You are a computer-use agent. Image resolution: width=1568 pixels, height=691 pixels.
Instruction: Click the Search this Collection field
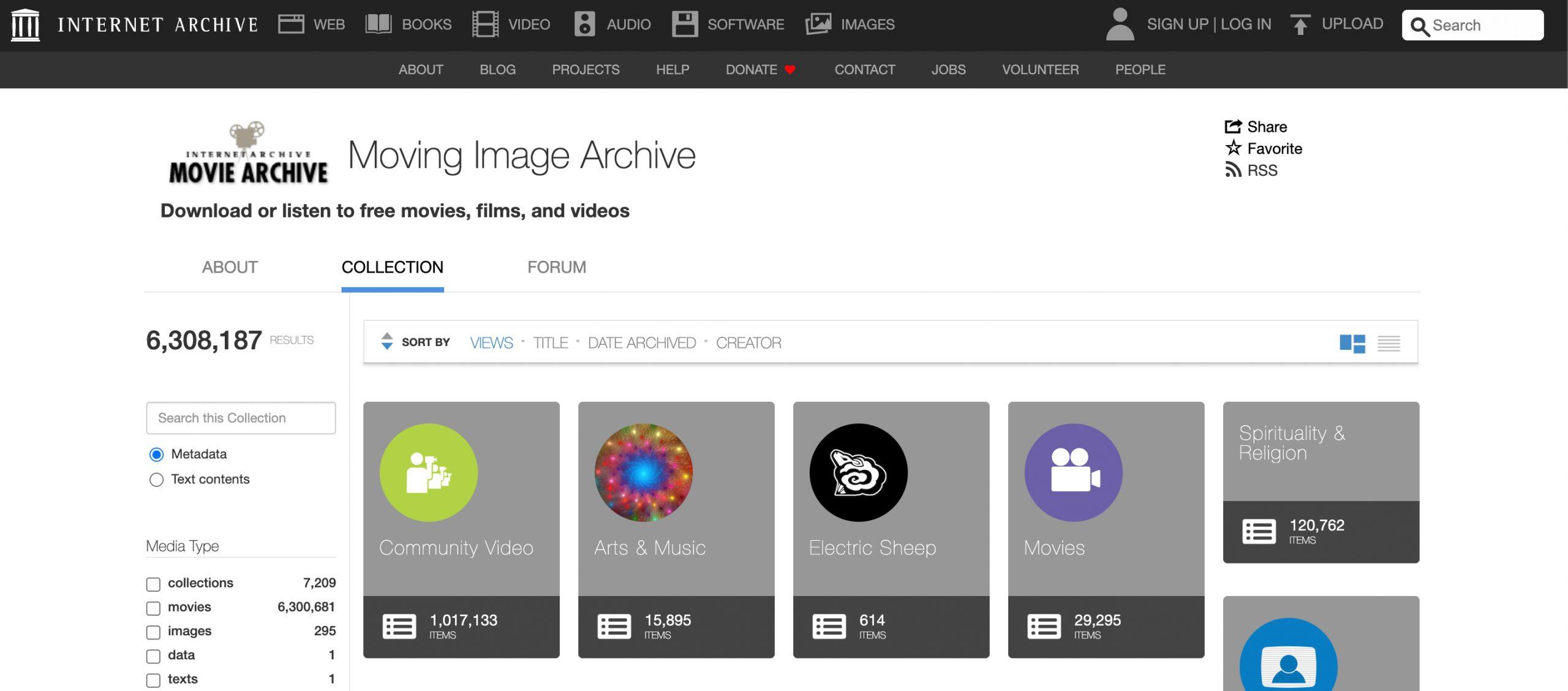click(x=241, y=418)
